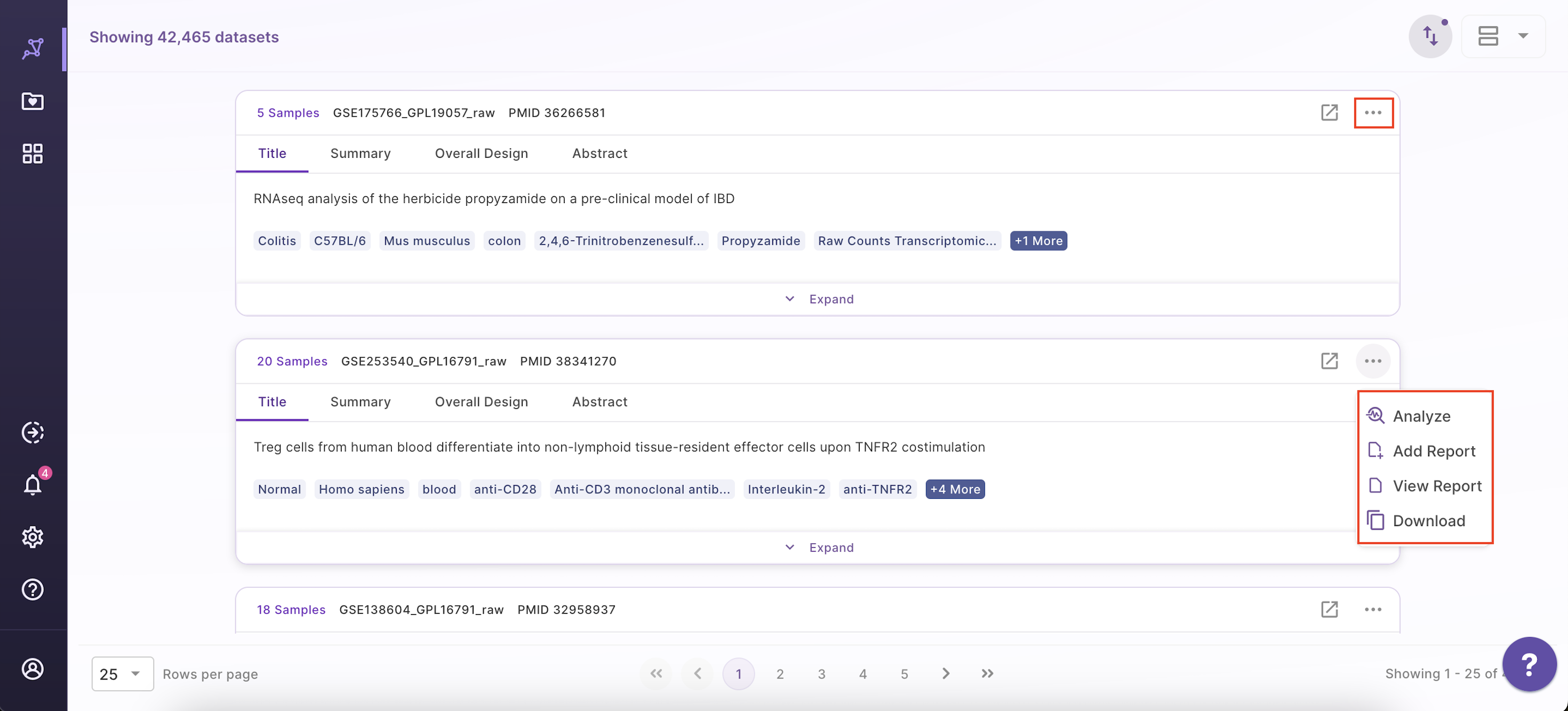Open GSE253540 dataset in new window

click(x=1330, y=361)
